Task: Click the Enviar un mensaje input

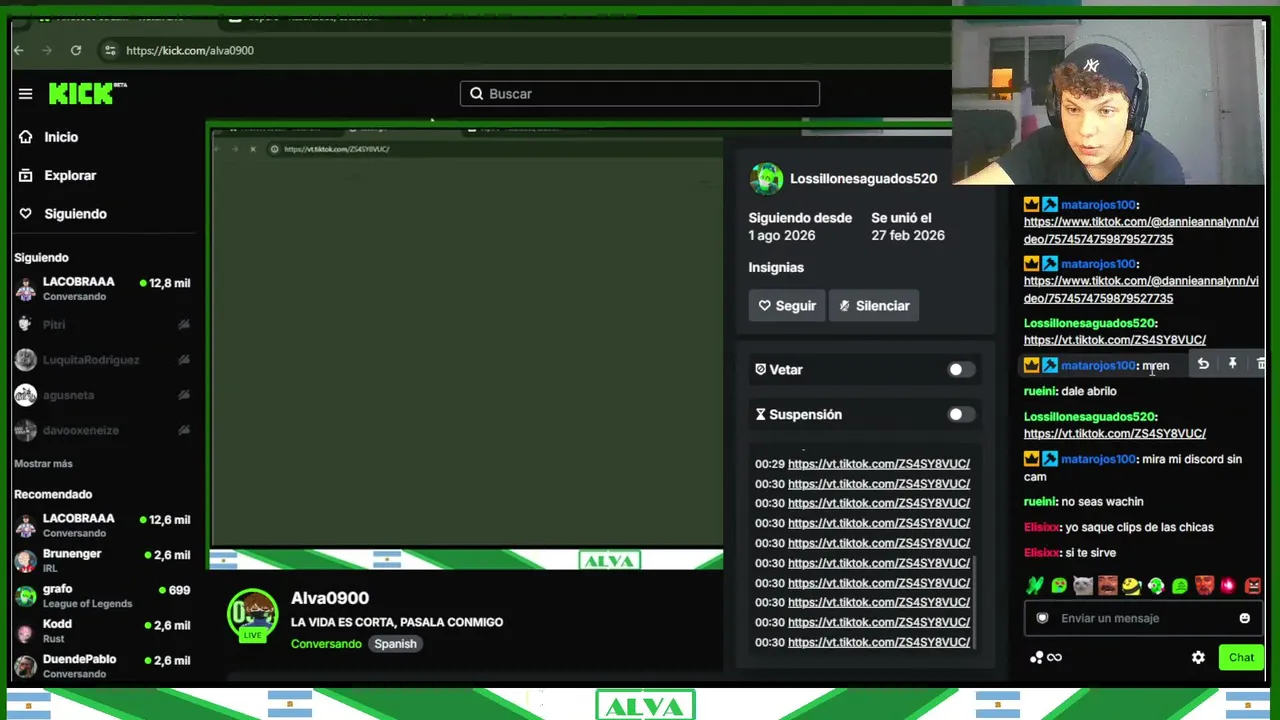Action: point(1141,618)
